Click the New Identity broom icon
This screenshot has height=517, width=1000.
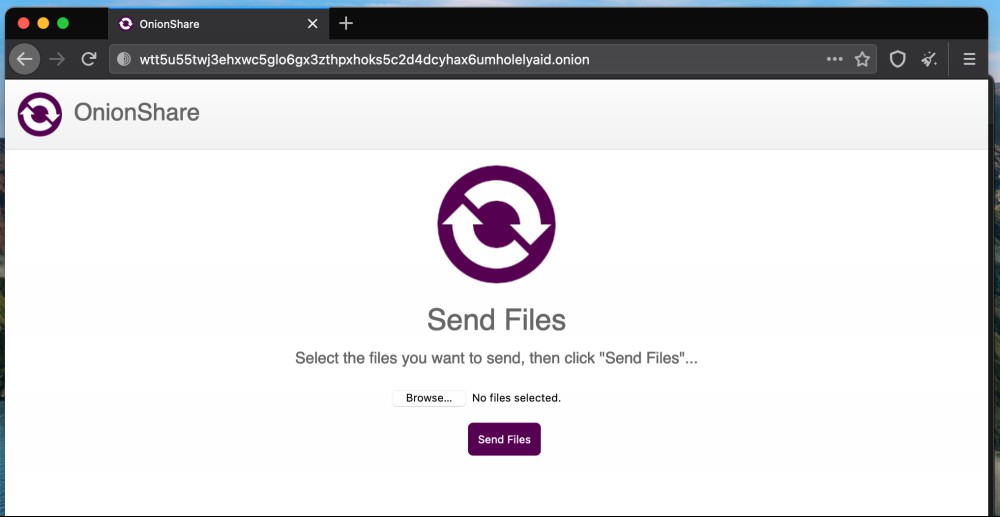coord(929,59)
